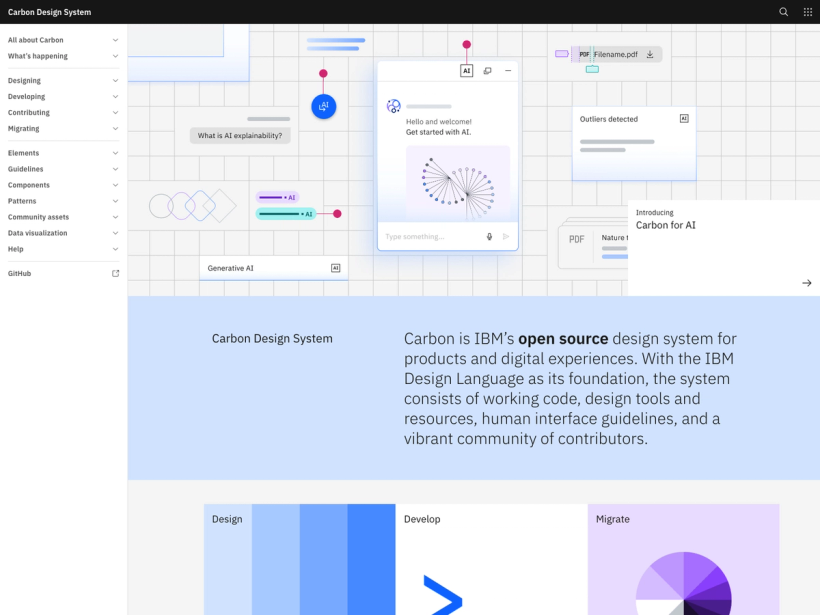Click the minimize dash in chat window

pos(508,71)
